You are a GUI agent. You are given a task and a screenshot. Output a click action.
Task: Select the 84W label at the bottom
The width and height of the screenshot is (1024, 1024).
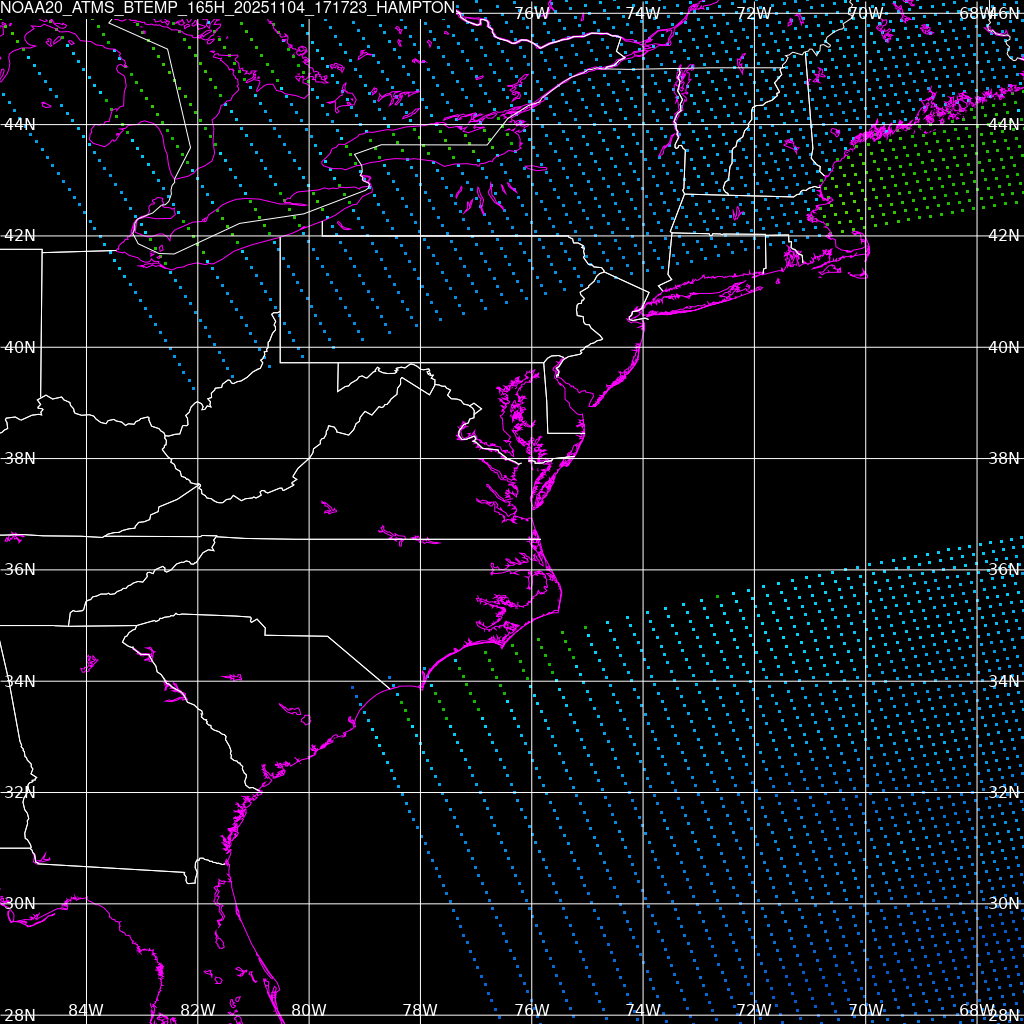(x=86, y=1010)
